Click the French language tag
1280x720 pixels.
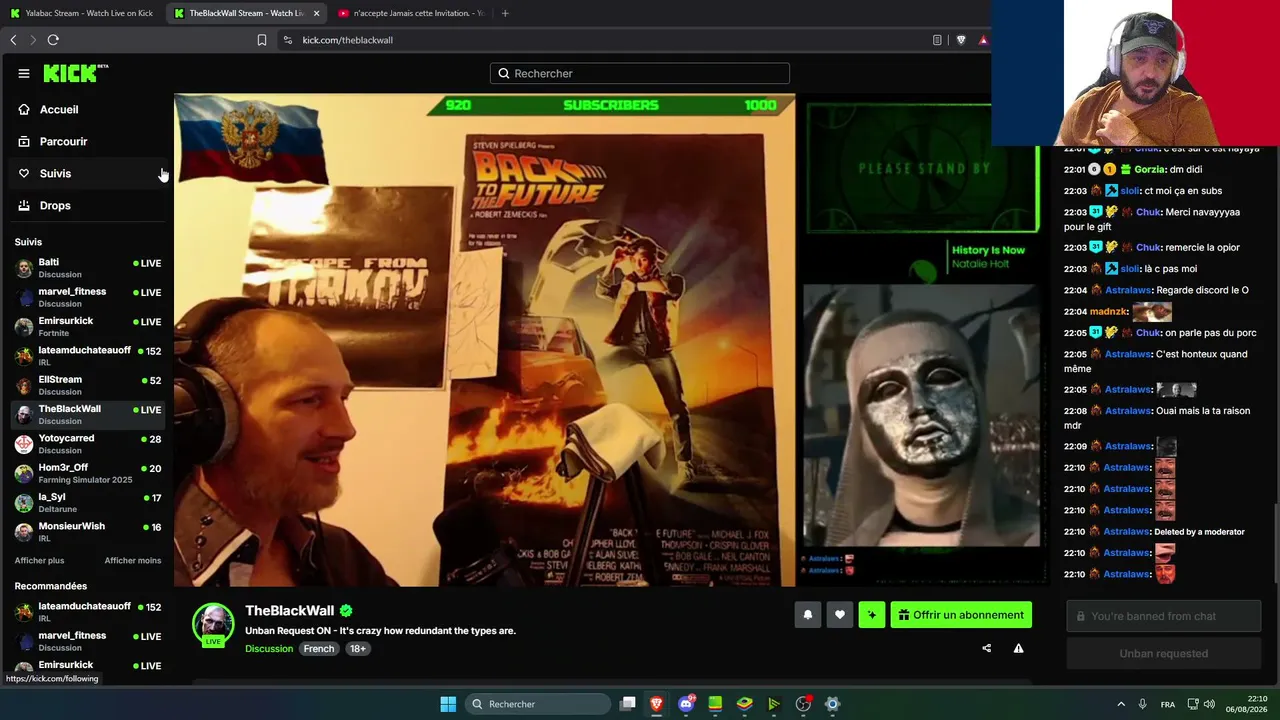(x=319, y=649)
